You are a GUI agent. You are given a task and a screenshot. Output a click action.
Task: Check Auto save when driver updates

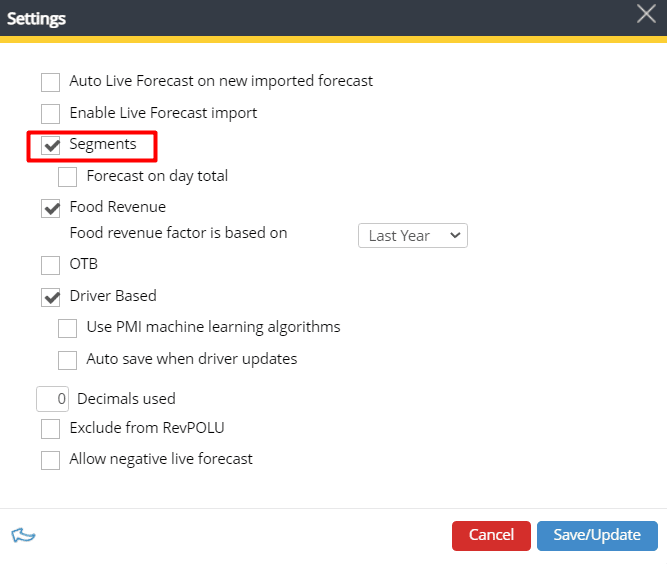tap(68, 359)
